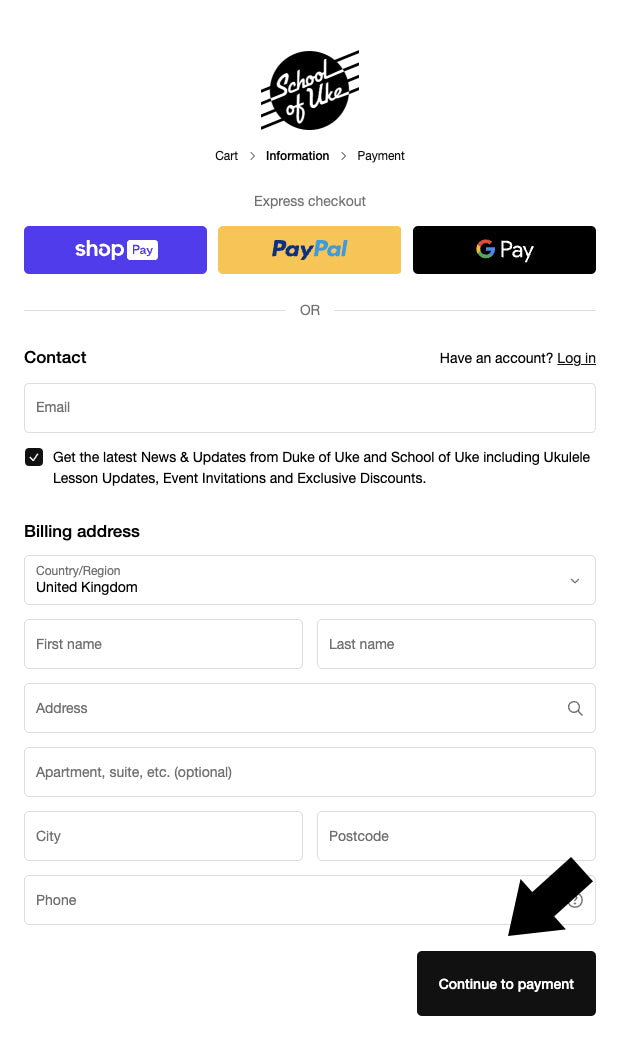Select the Information breadcrumb step
Viewport: 625px width, 1046px height.
point(297,156)
